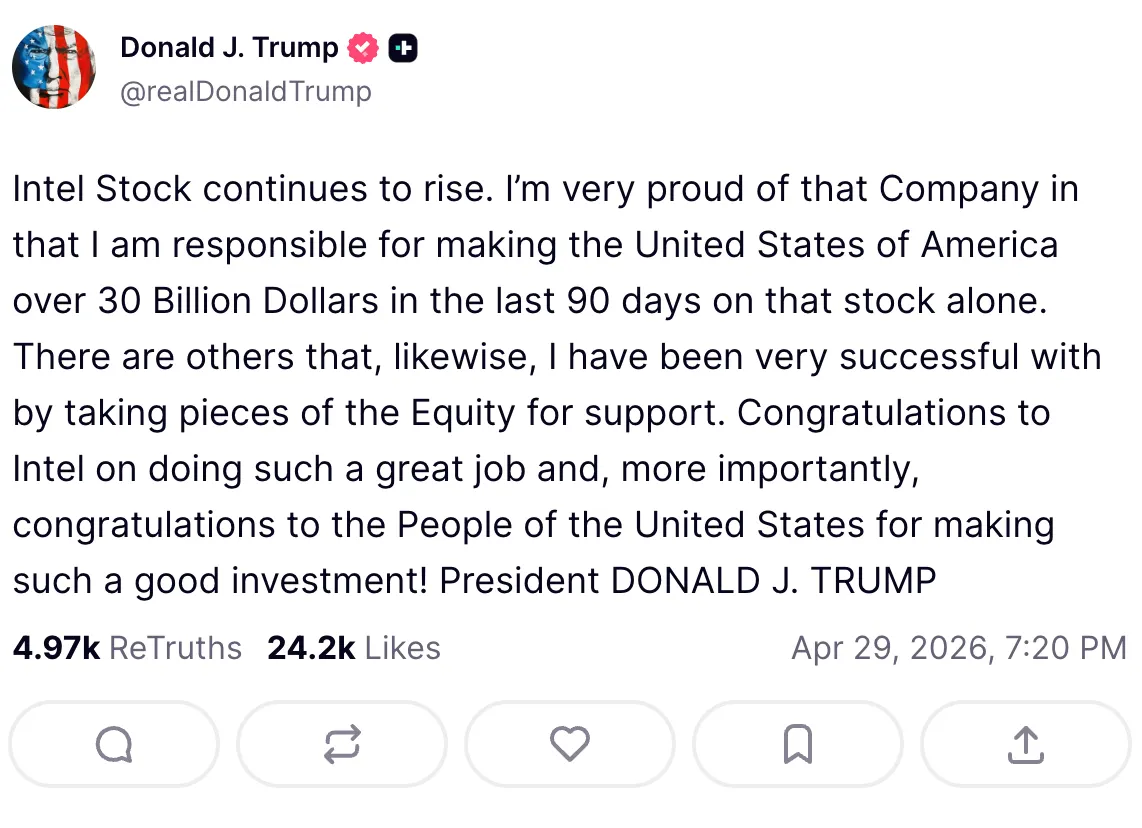
Task: Click the President DONALD J. TRUMP signature
Action: click(688, 581)
